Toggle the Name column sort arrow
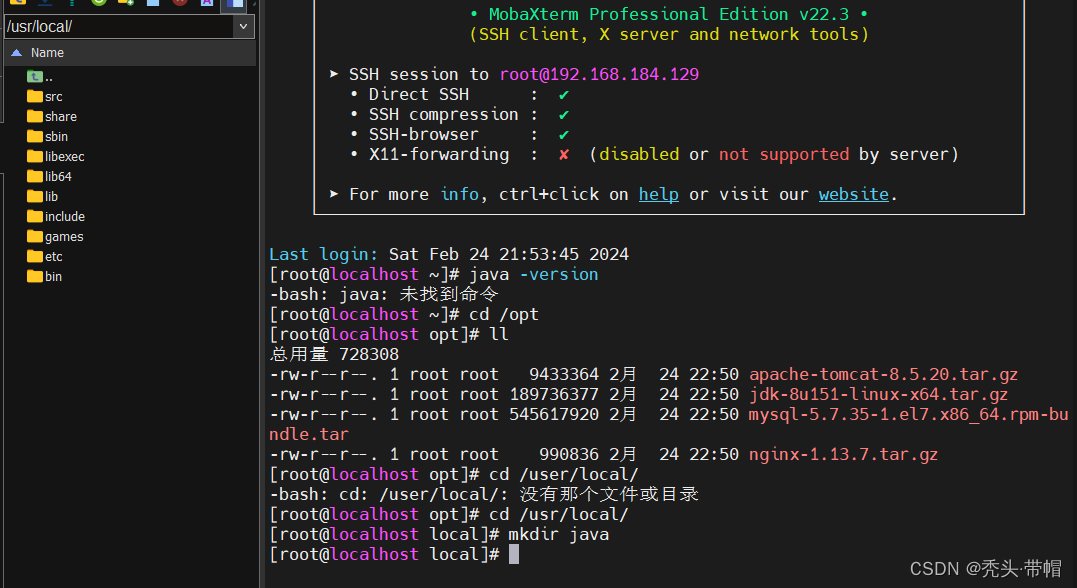 point(16,51)
